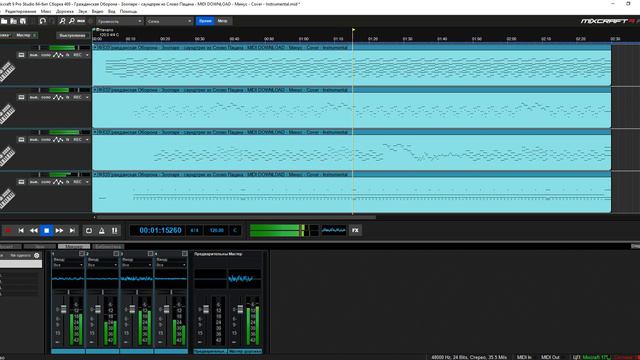The height and width of the screenshot is (360, 640).
Task: Click the zoom in magnifier icon
Action: click(62, 21)
